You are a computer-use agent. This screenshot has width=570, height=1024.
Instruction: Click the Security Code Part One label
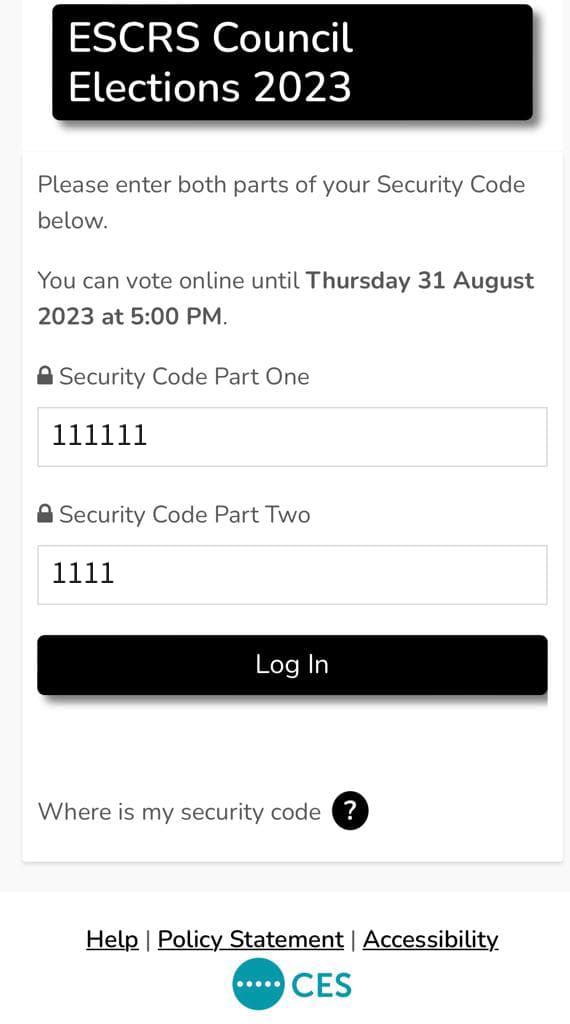[184, 376]
